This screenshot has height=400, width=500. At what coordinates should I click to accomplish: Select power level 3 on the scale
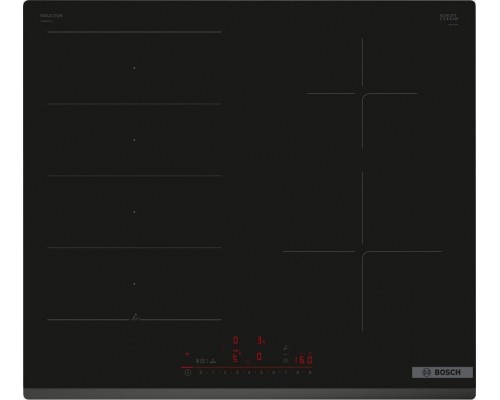237,372
